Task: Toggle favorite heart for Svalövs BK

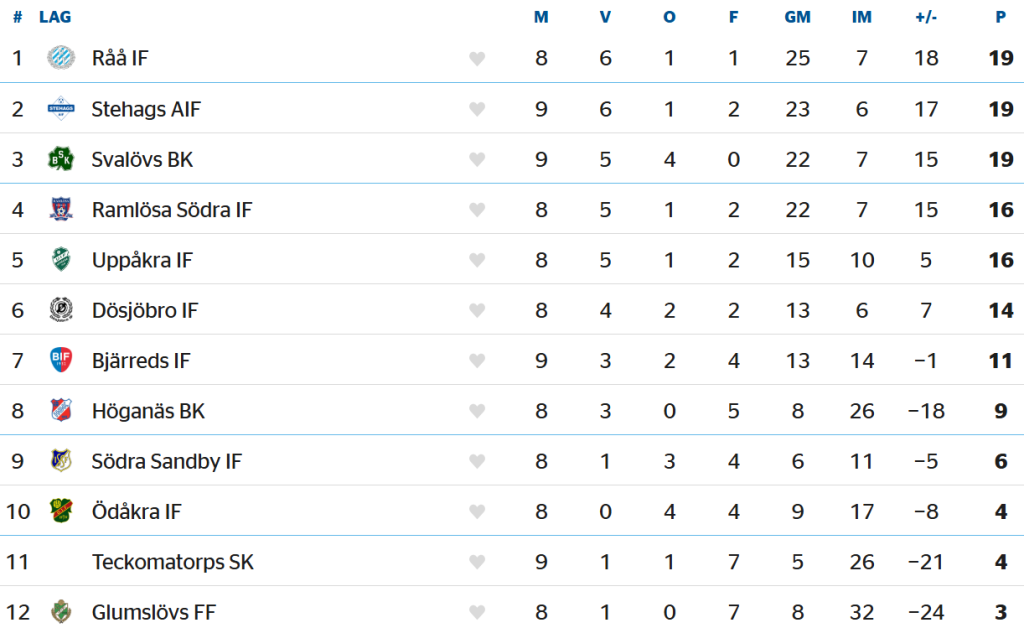Action: (477, 159)
